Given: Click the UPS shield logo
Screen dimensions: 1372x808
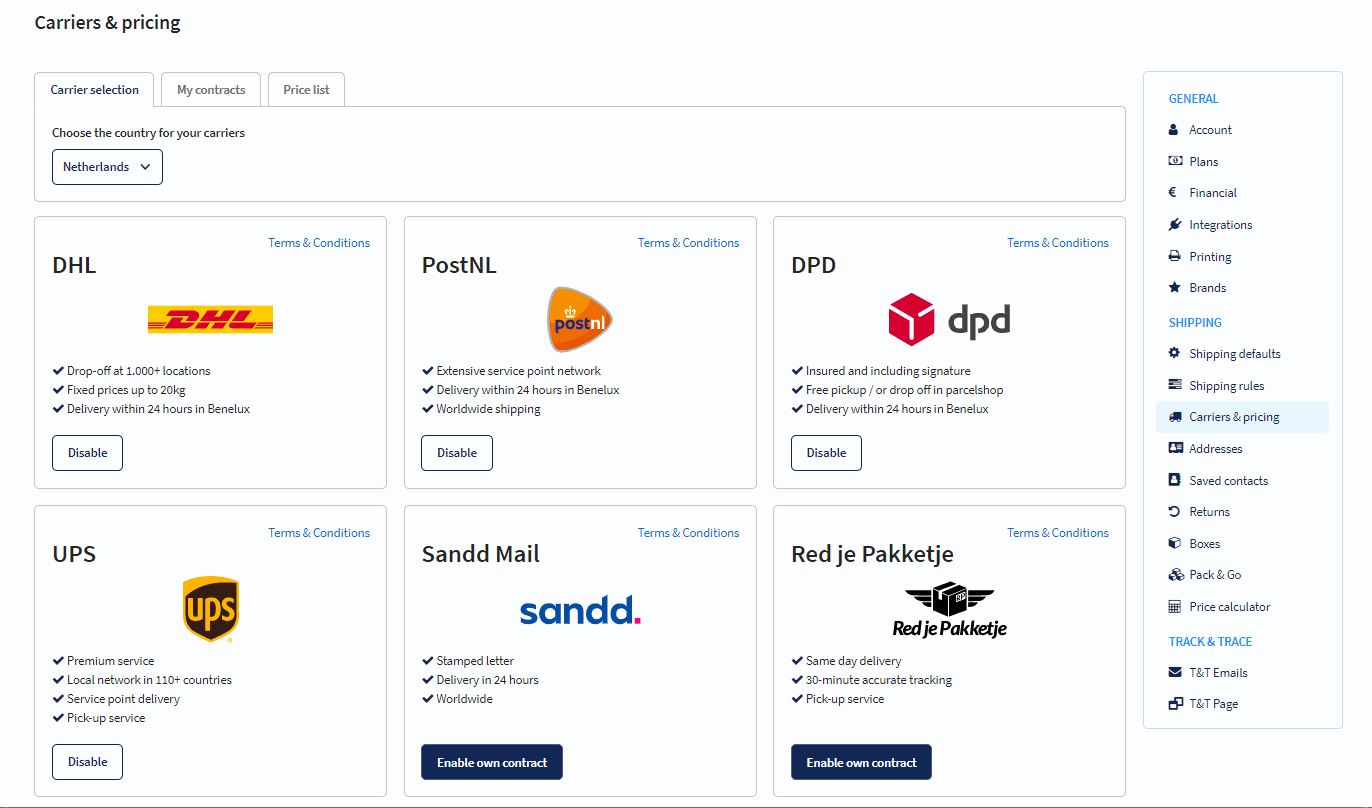Looking at the screenshot, I should pyautogui.click(x=210, y=609).
